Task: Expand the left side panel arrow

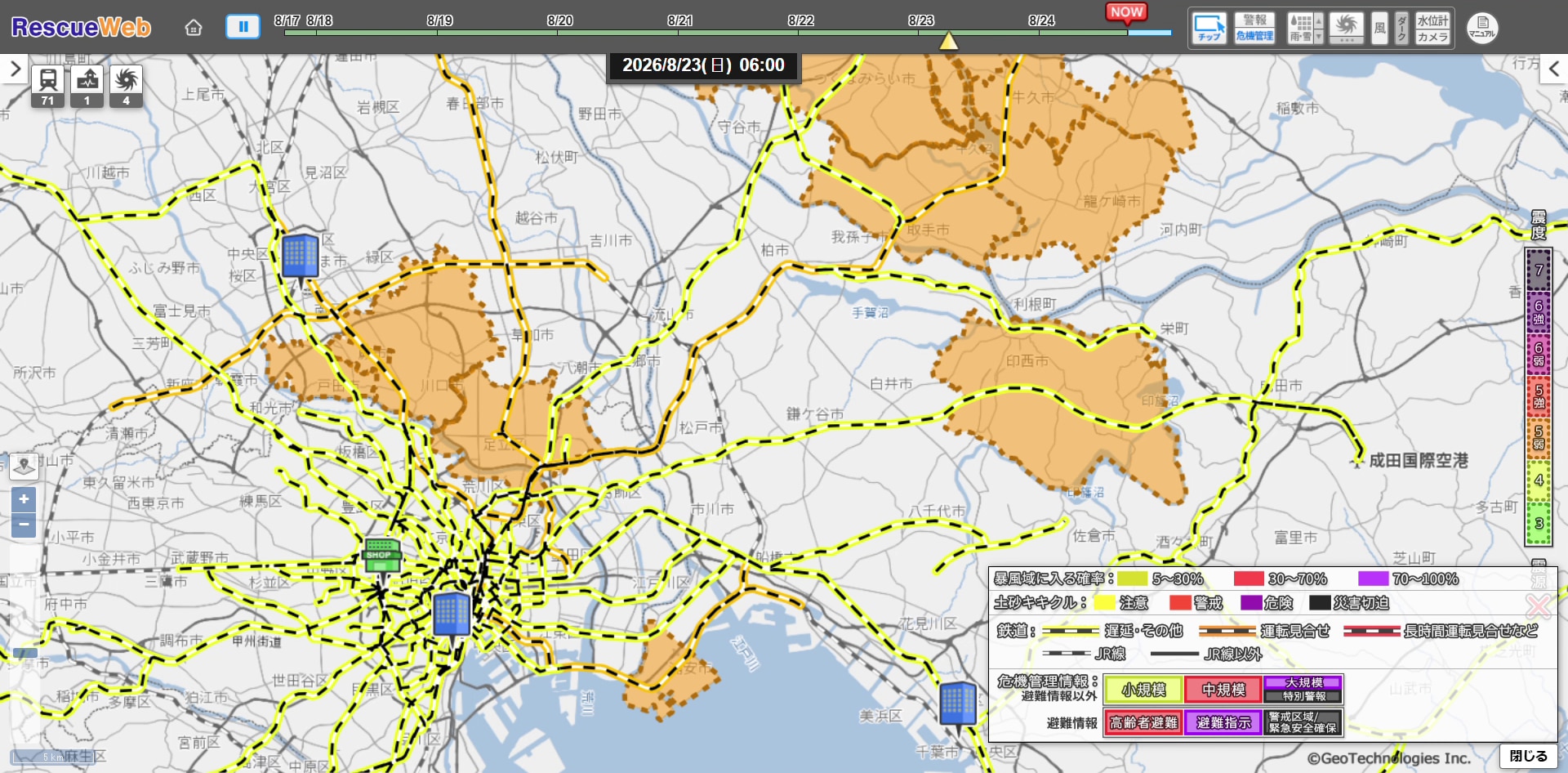Action: pos(14,69)
